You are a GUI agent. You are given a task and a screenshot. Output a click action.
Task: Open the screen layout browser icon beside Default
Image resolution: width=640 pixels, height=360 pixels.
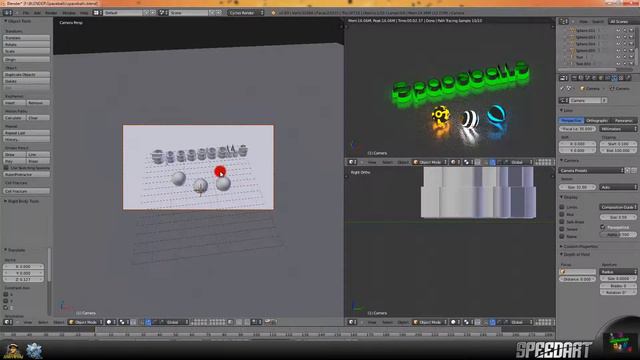[97, 13]
